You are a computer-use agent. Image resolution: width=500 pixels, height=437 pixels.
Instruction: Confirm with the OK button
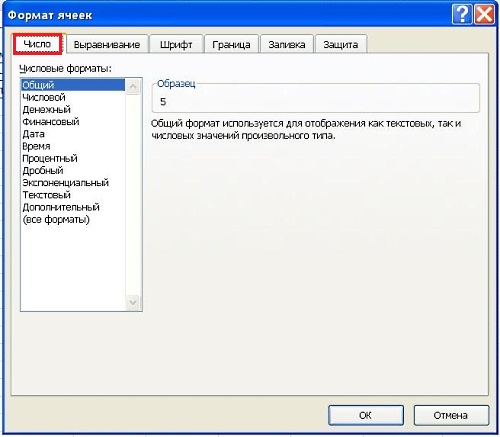[x=366, y=415]
